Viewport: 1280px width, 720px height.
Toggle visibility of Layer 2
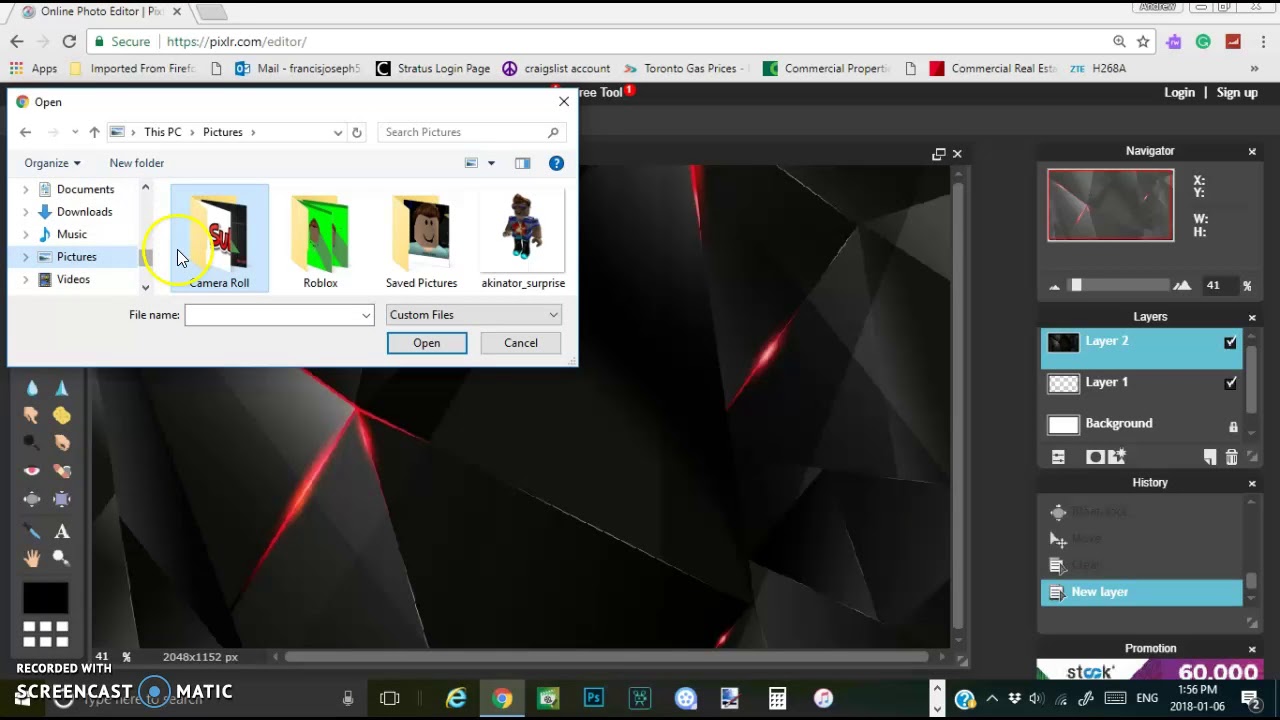tap(1231, 342)
